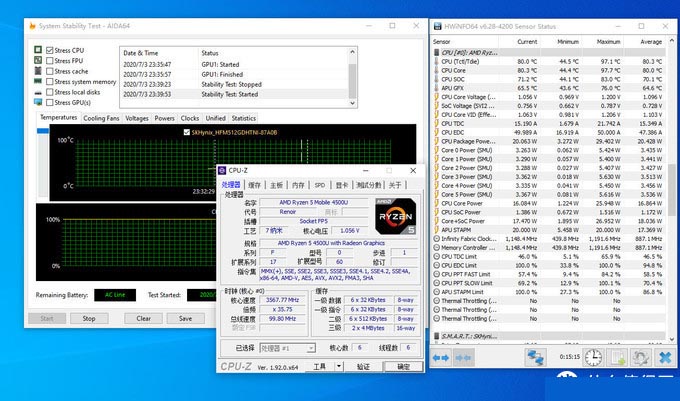Uncheck the Stress CPU checkbox

click(50, 50)
